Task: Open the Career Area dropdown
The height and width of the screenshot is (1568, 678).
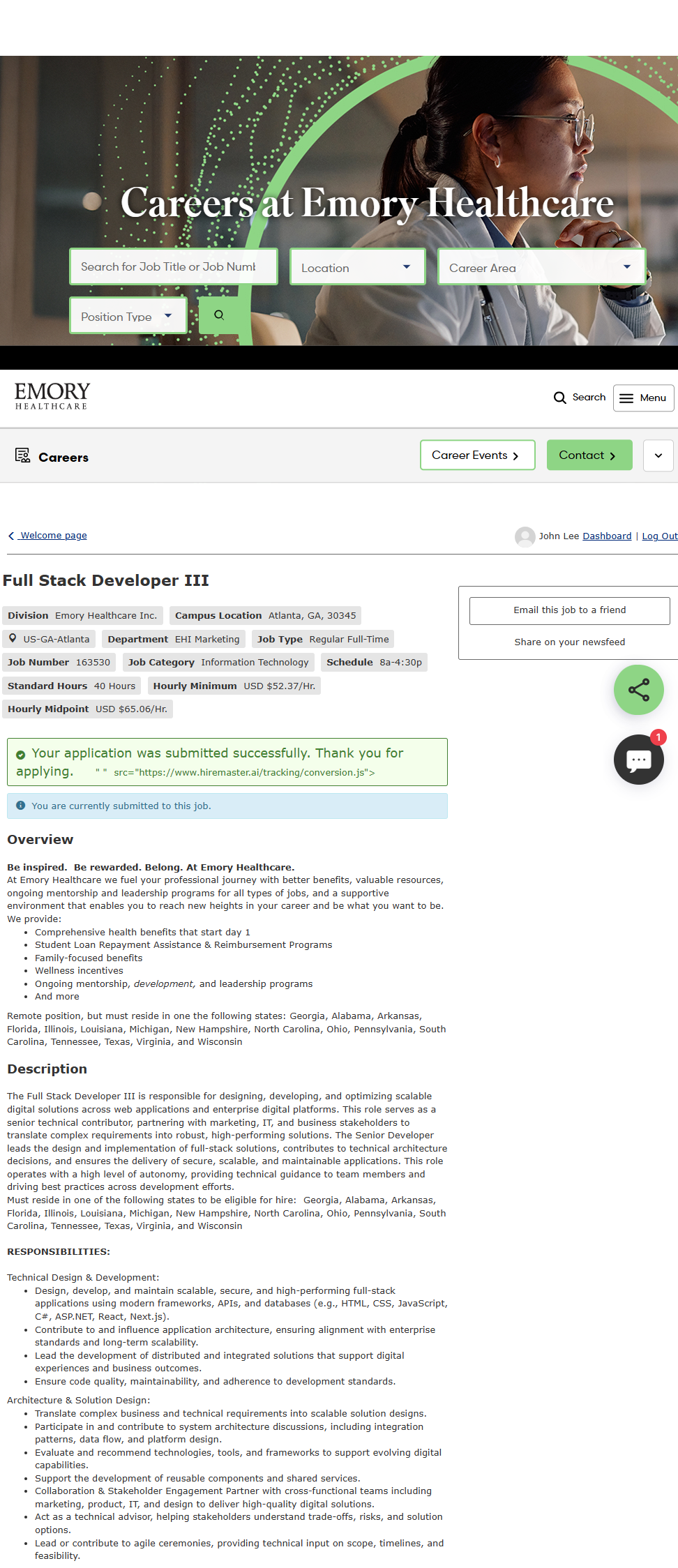Action: tap(541, 267)
